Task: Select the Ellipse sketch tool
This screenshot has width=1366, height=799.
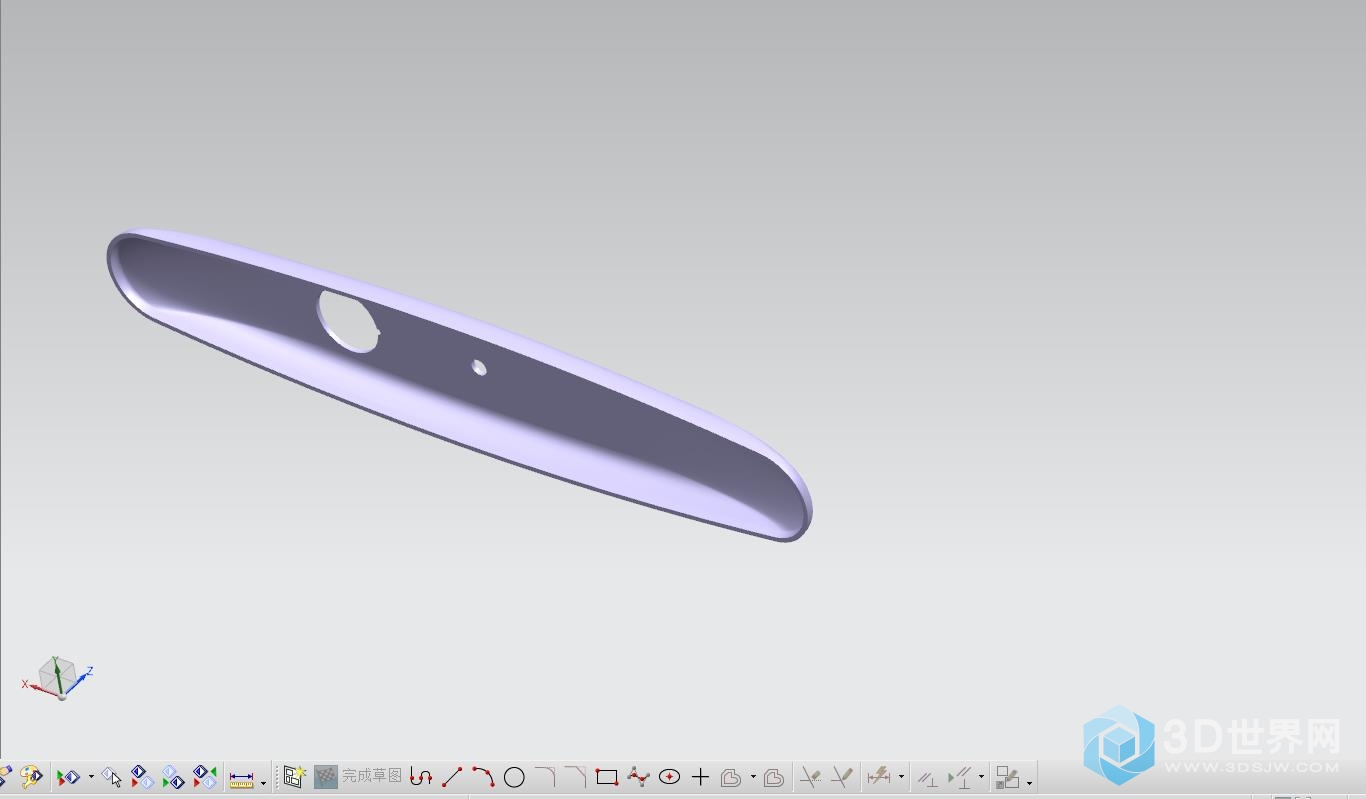Action: tap(669, 777)
